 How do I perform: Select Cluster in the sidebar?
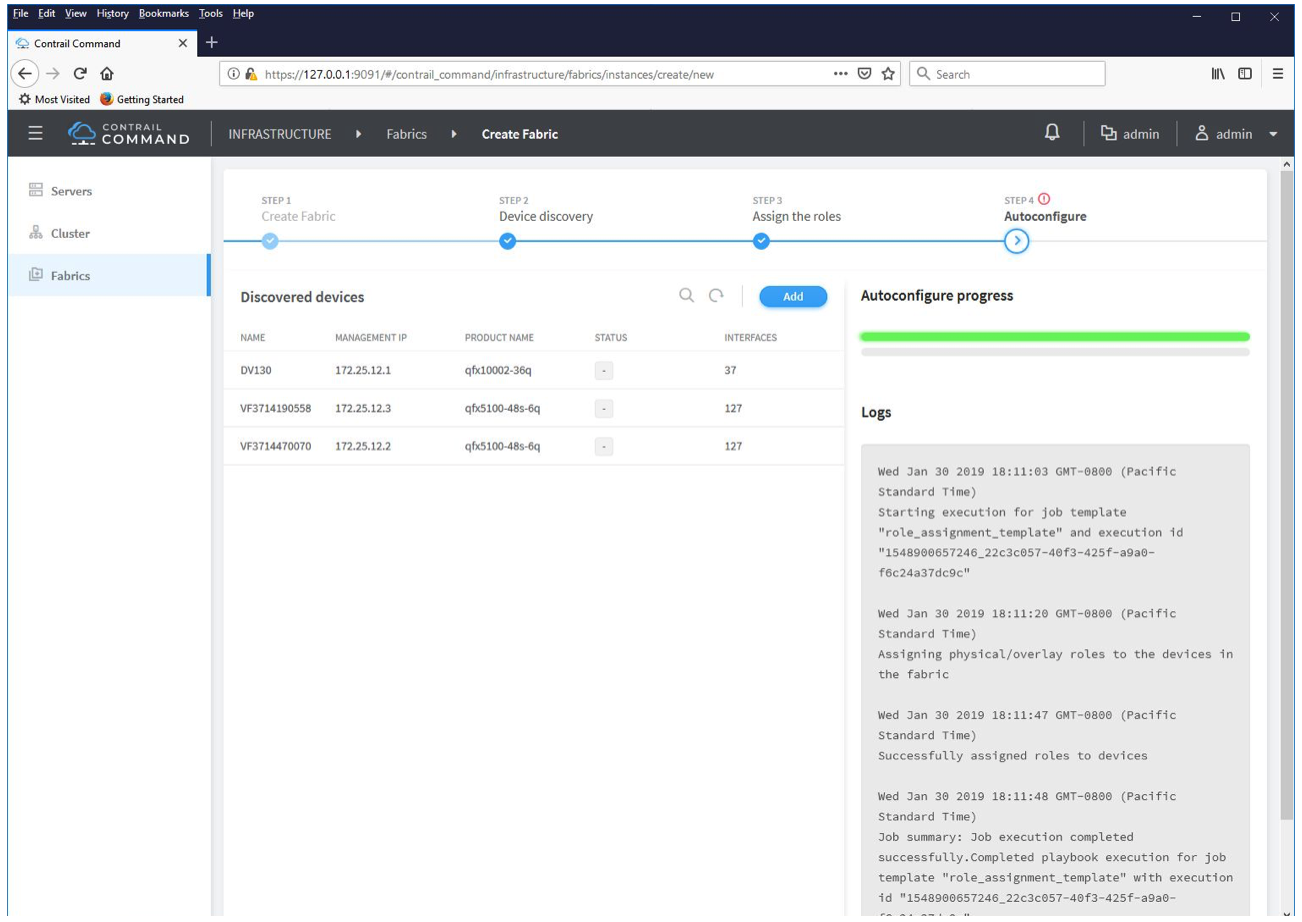(x=70, y=233)
